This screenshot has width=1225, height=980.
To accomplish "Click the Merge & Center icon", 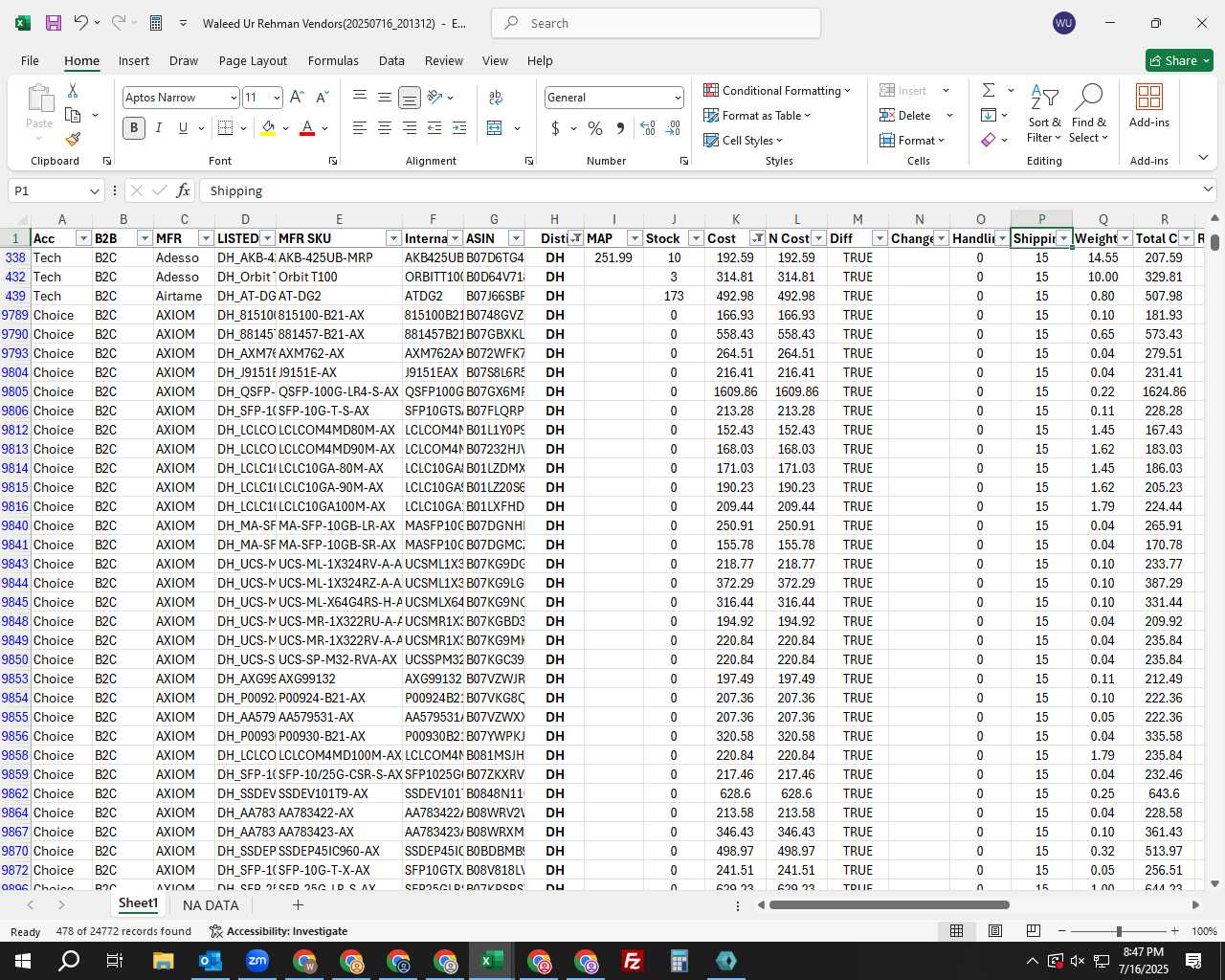I will point(495,128).
